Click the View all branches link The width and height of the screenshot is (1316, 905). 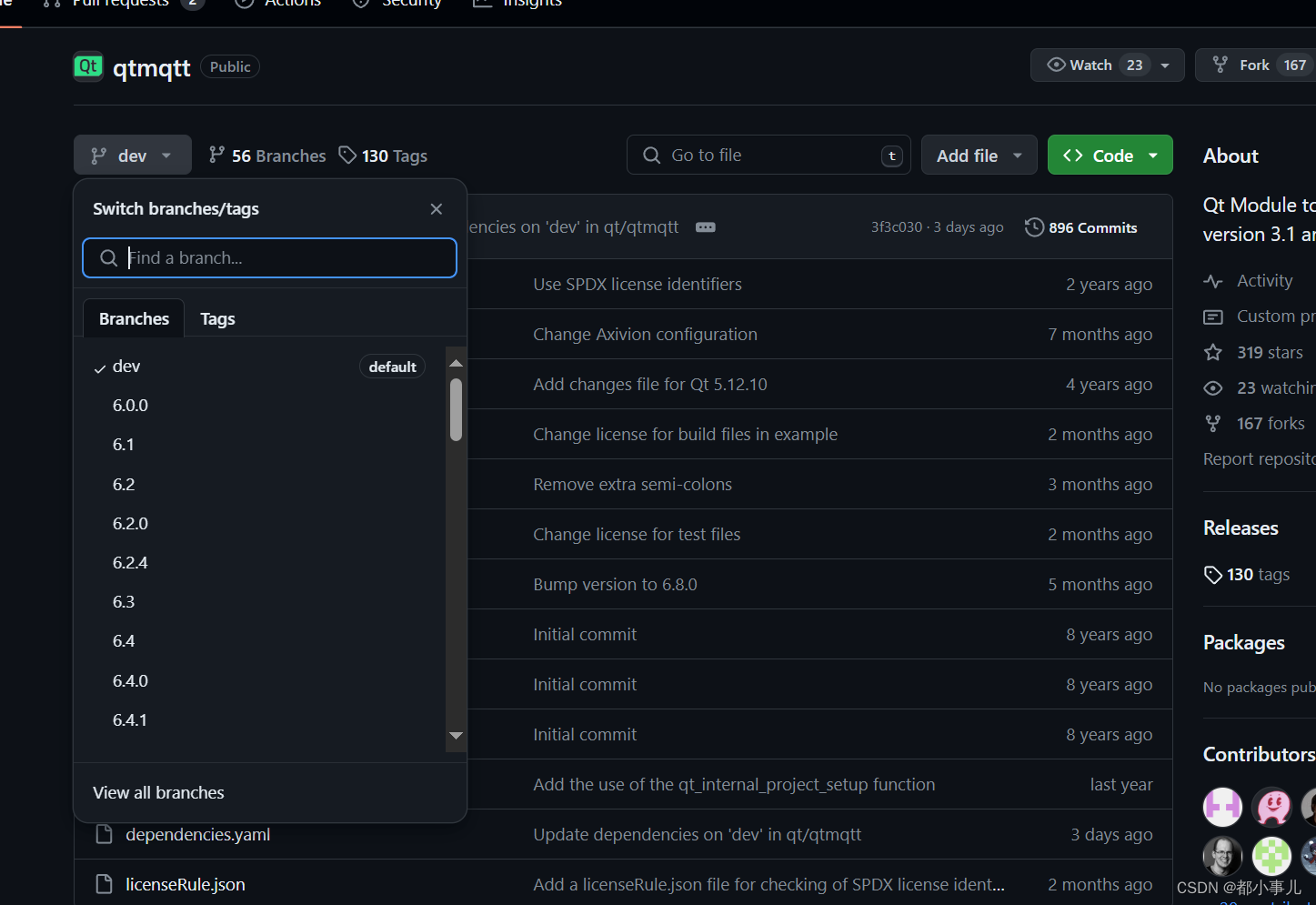[x=157, y=792]
